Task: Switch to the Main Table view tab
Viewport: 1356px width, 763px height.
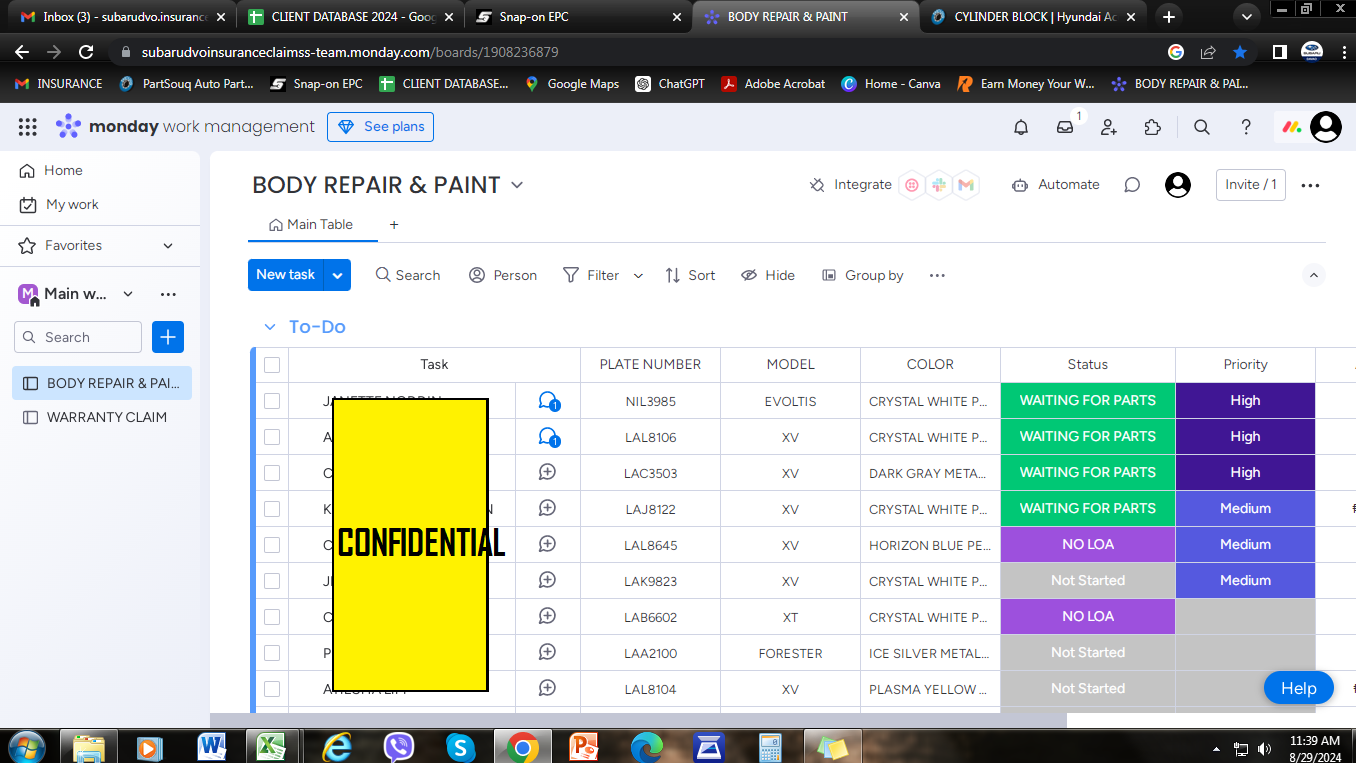Action: point(311,225)
